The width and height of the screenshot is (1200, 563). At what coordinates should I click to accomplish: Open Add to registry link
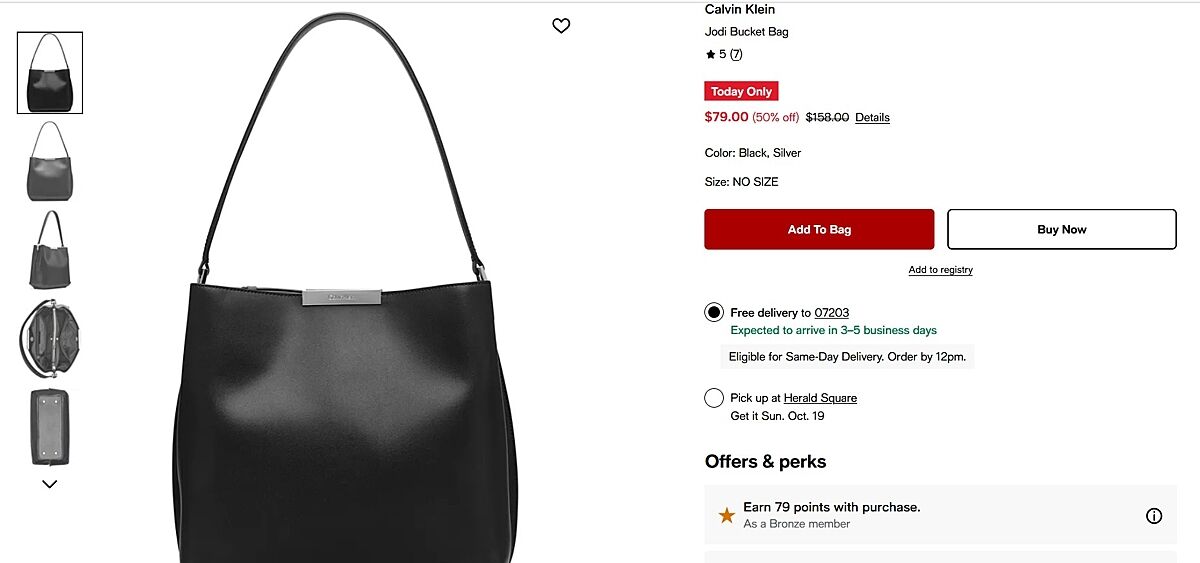click(x=940, y=270)
